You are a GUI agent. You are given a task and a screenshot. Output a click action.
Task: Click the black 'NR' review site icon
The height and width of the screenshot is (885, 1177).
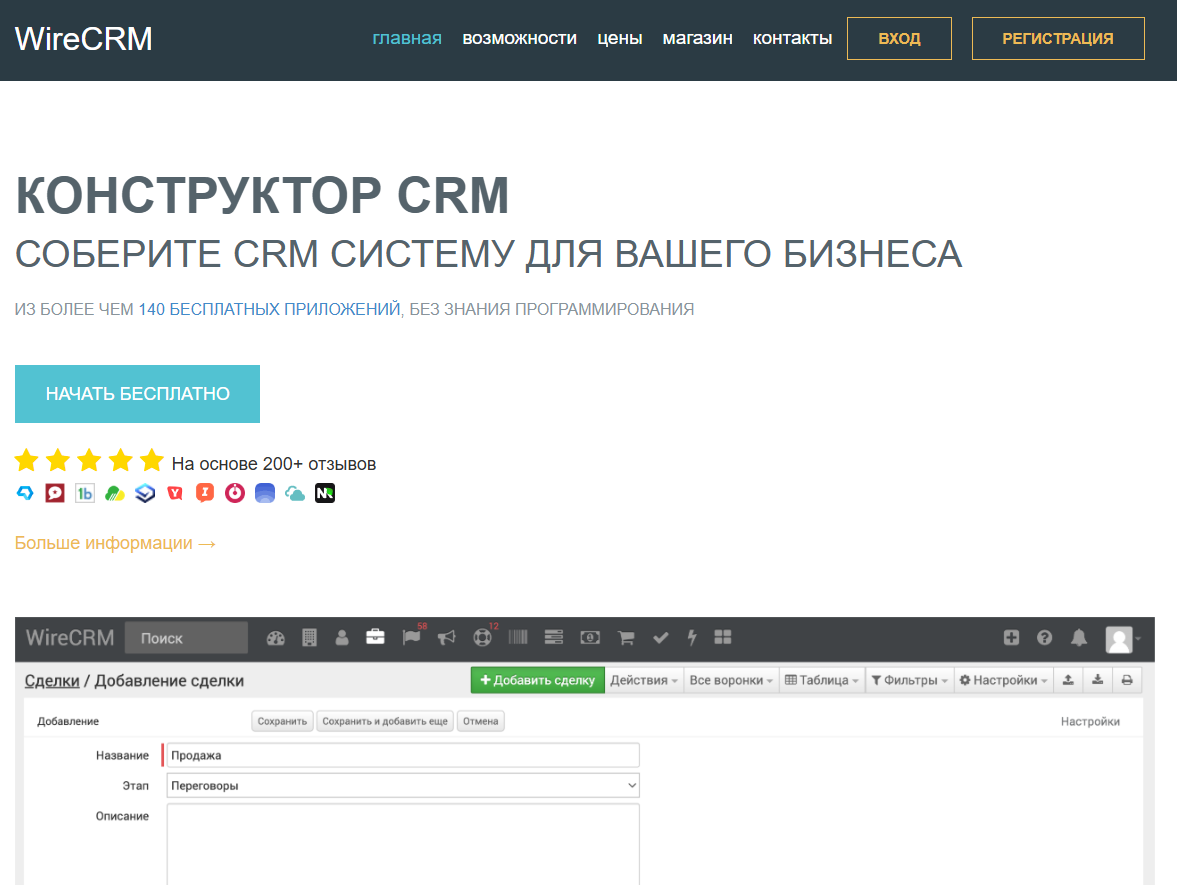click(325, 493)
